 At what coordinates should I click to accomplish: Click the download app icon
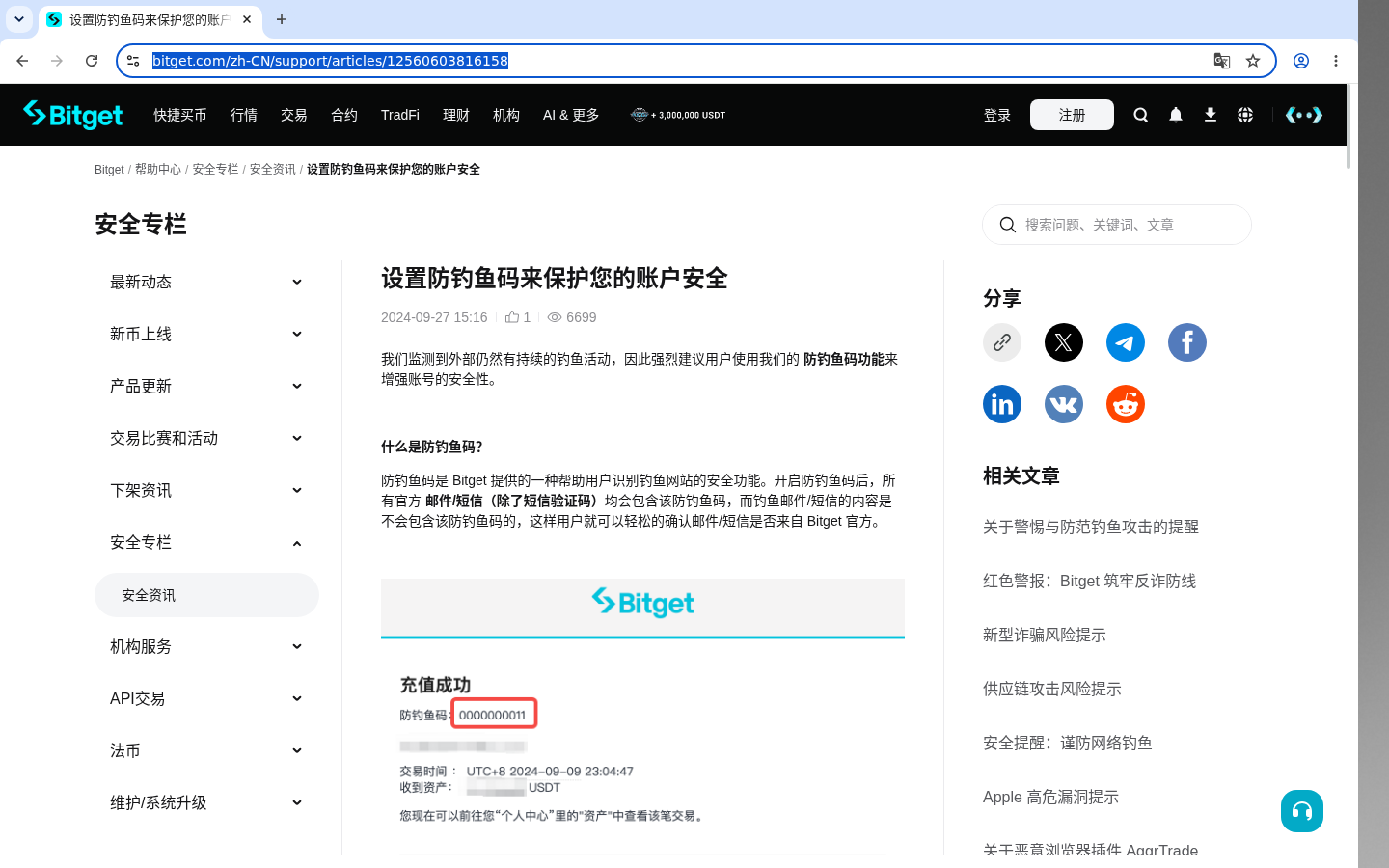click(1211, 115)
